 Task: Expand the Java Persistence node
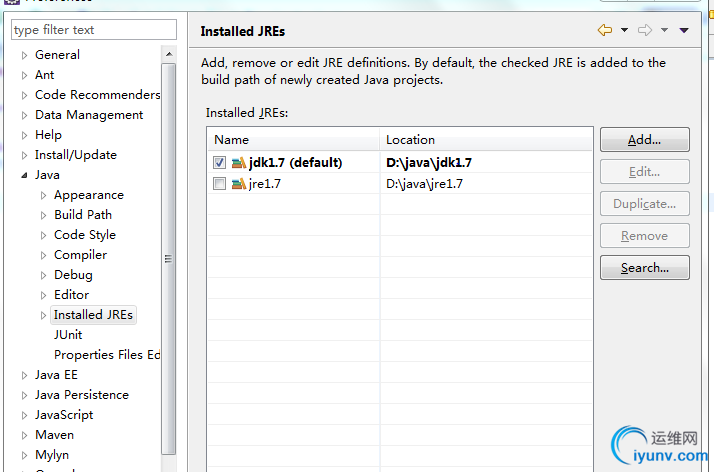(x=24, y=396)
